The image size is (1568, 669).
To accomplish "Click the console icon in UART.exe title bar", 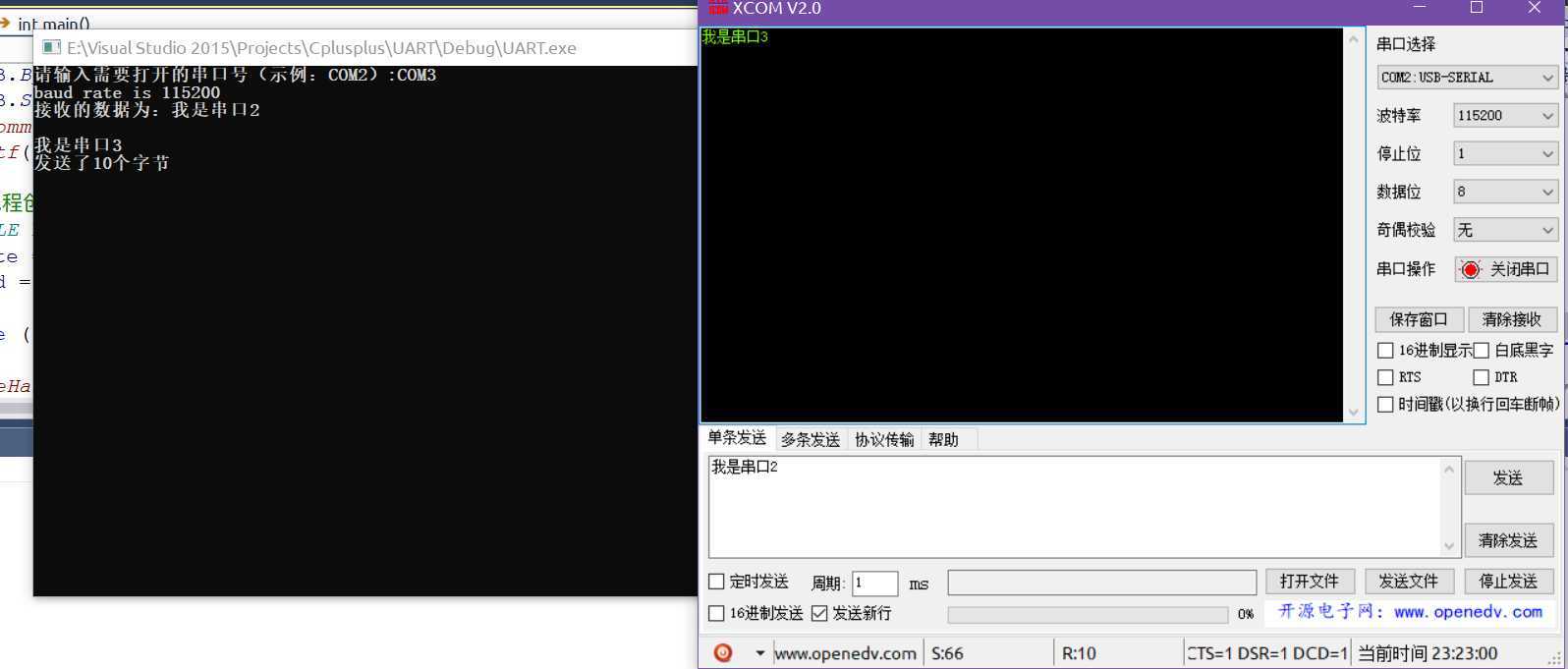I will click(52, 47).
